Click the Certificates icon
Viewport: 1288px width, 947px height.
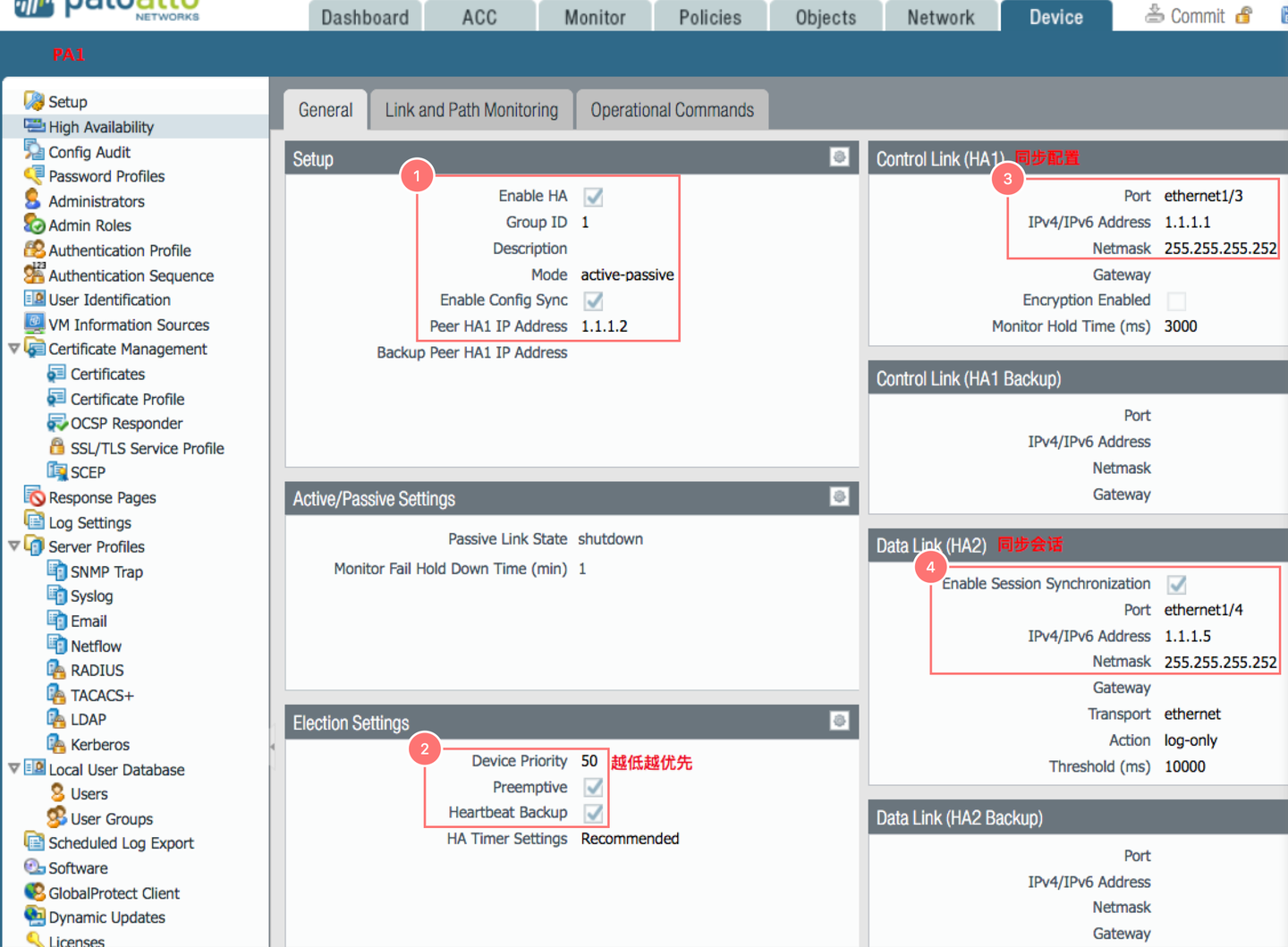pyautogui.click(x=56, y=373)
